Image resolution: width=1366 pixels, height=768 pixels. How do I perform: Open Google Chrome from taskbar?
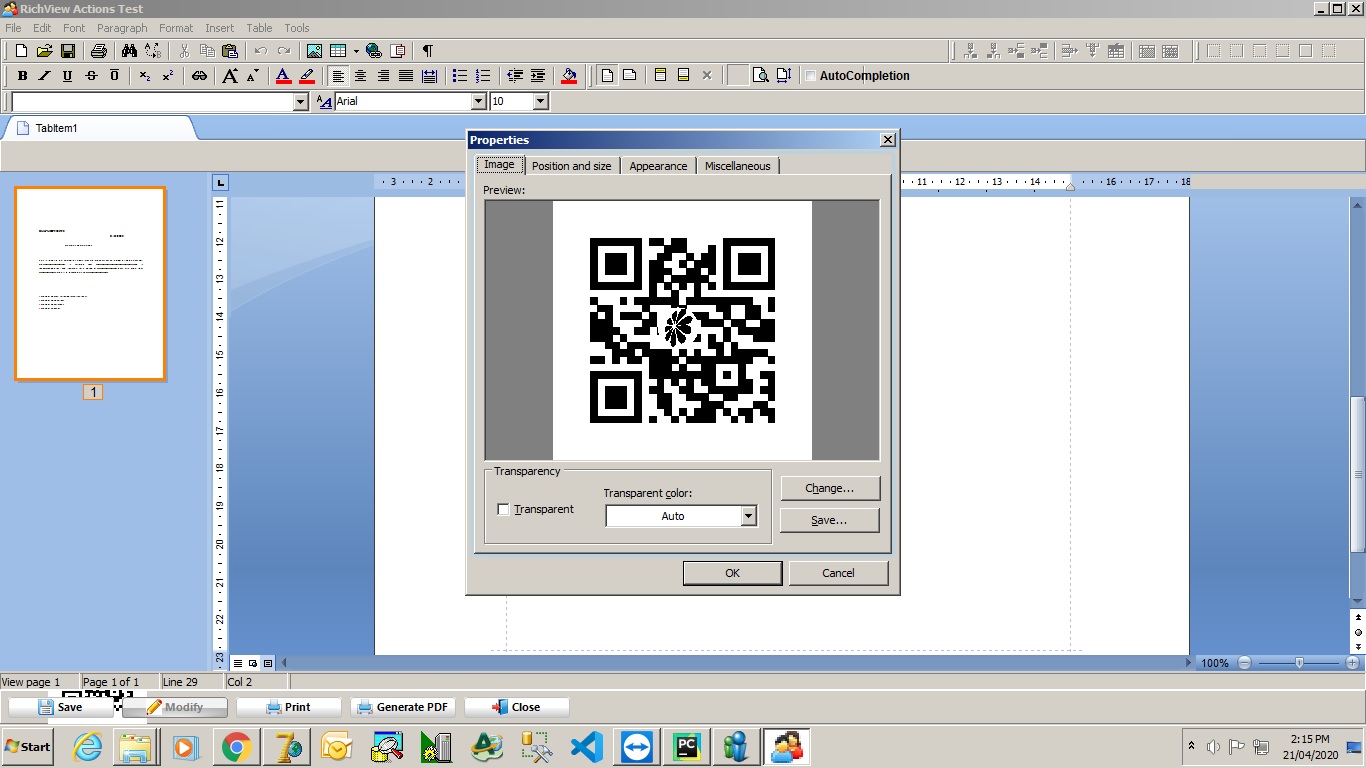[236, 747]
